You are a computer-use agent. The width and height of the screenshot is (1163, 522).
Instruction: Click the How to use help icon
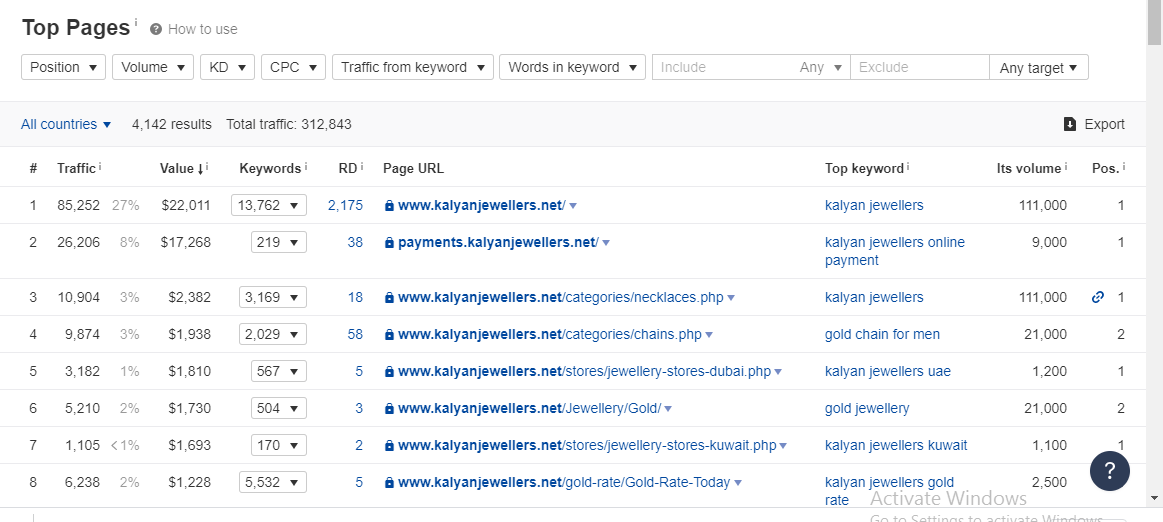point(157,30)
